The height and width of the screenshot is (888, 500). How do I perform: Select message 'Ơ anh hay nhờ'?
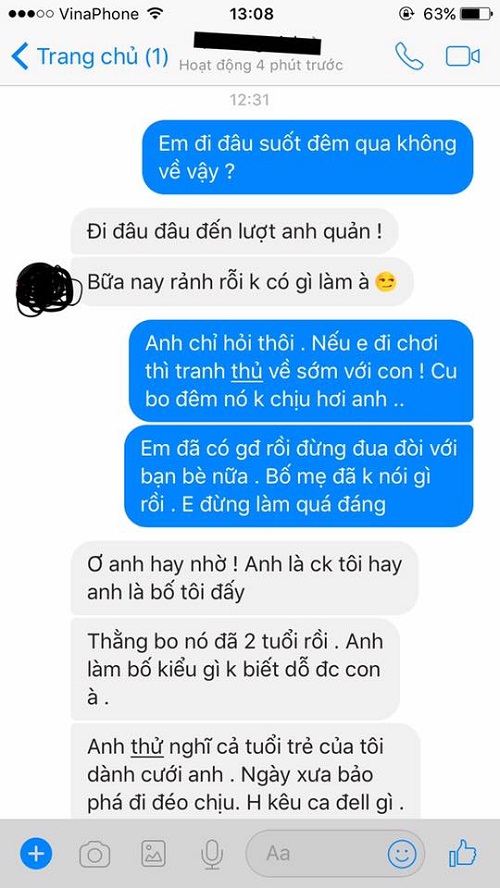244,578
